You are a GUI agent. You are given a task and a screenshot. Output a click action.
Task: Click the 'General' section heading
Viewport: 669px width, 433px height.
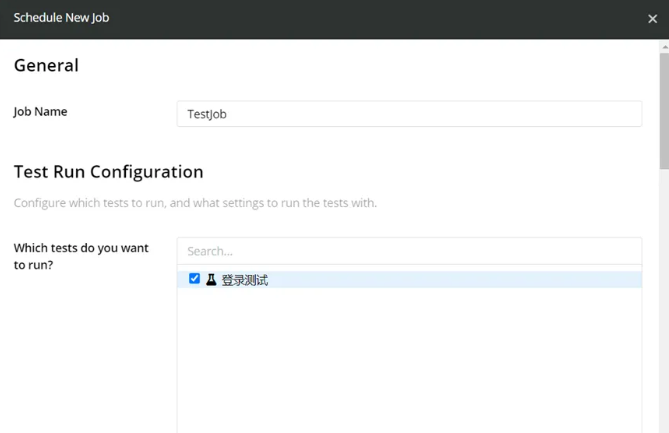[x=46, y=65]
